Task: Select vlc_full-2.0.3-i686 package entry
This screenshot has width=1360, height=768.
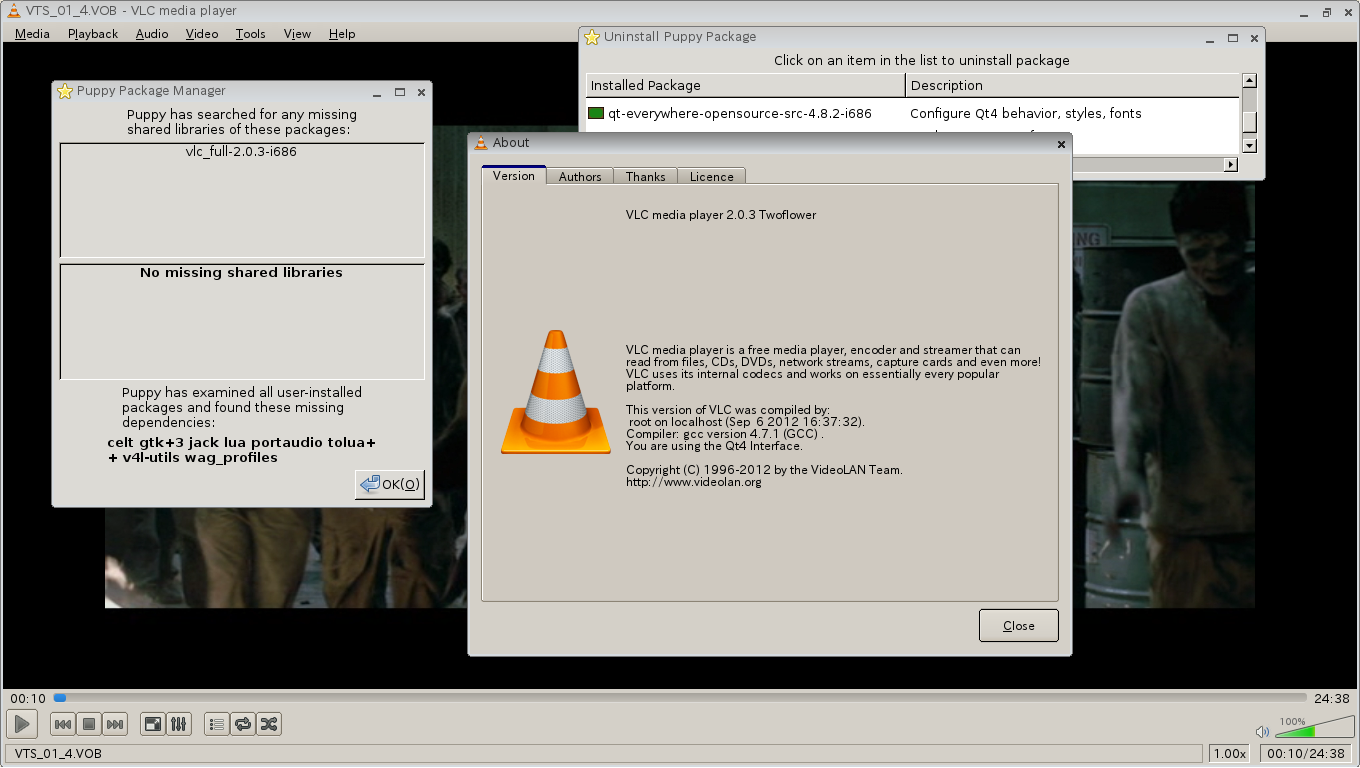Action: (241, 152)
